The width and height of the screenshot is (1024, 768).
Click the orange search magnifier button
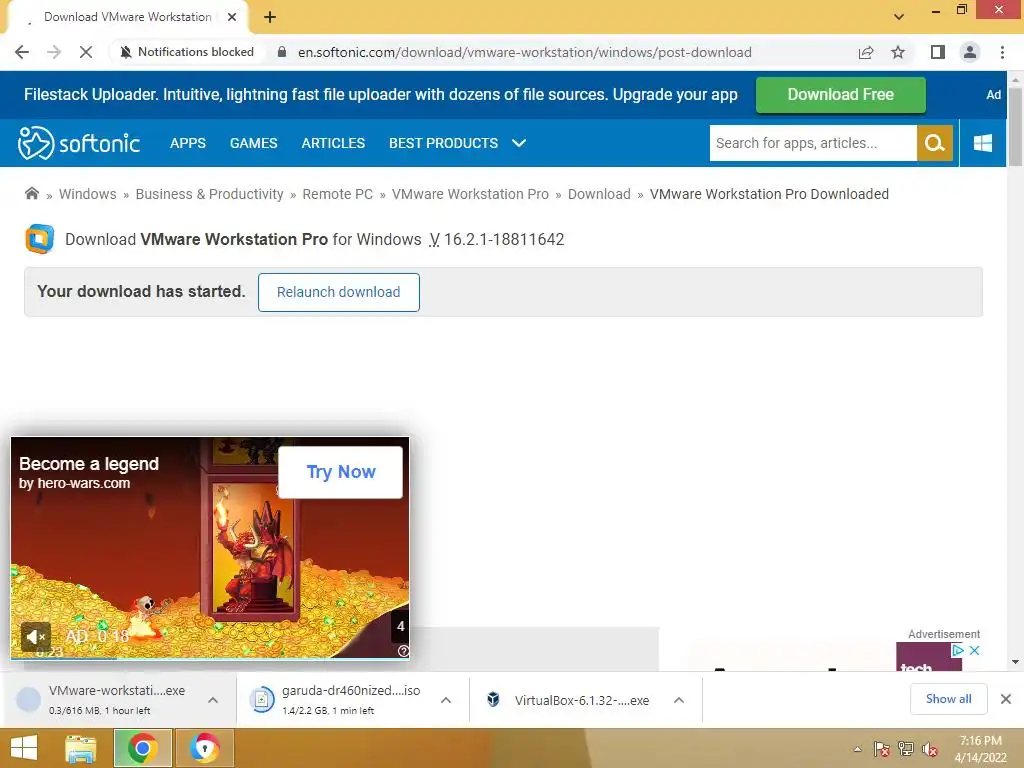coord(935,143)
